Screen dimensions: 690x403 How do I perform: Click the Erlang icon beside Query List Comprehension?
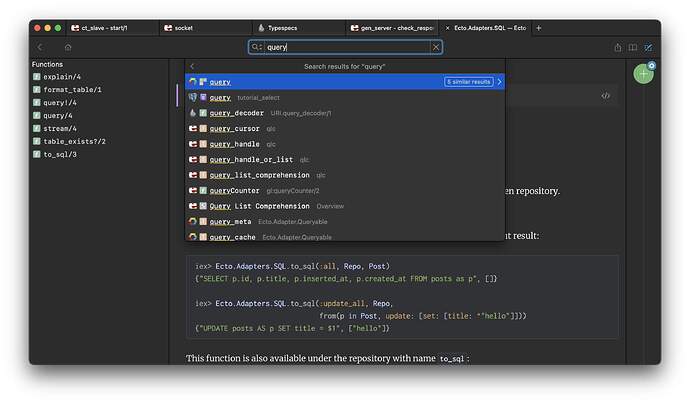click(193, 206)
